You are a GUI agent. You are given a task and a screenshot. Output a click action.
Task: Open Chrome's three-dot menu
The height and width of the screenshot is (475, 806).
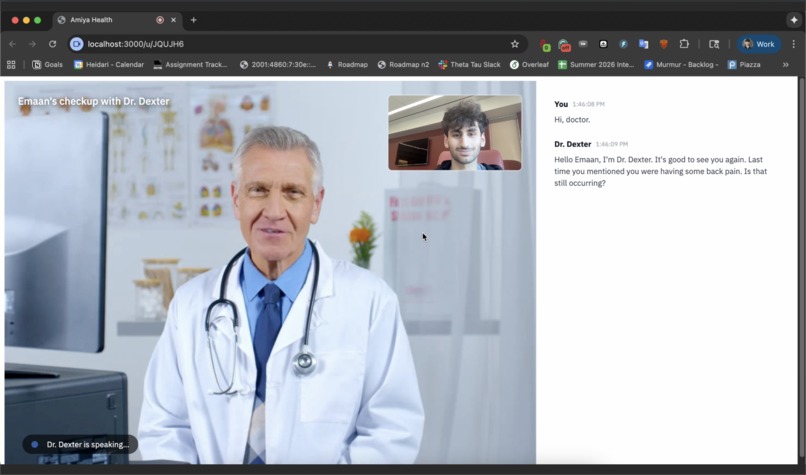point(794,44)
